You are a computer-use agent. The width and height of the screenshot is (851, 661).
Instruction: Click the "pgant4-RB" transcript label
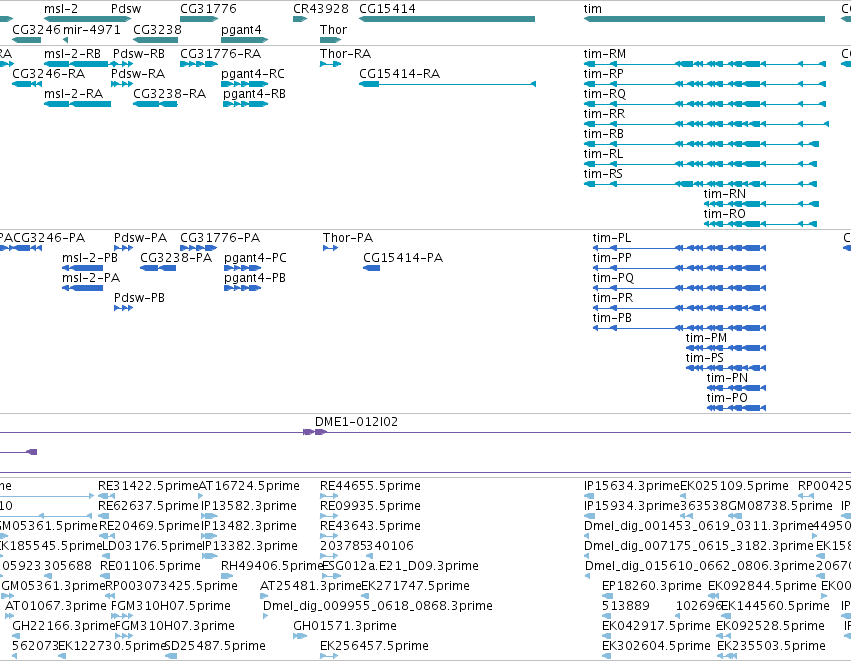click(x=255, y=94)
